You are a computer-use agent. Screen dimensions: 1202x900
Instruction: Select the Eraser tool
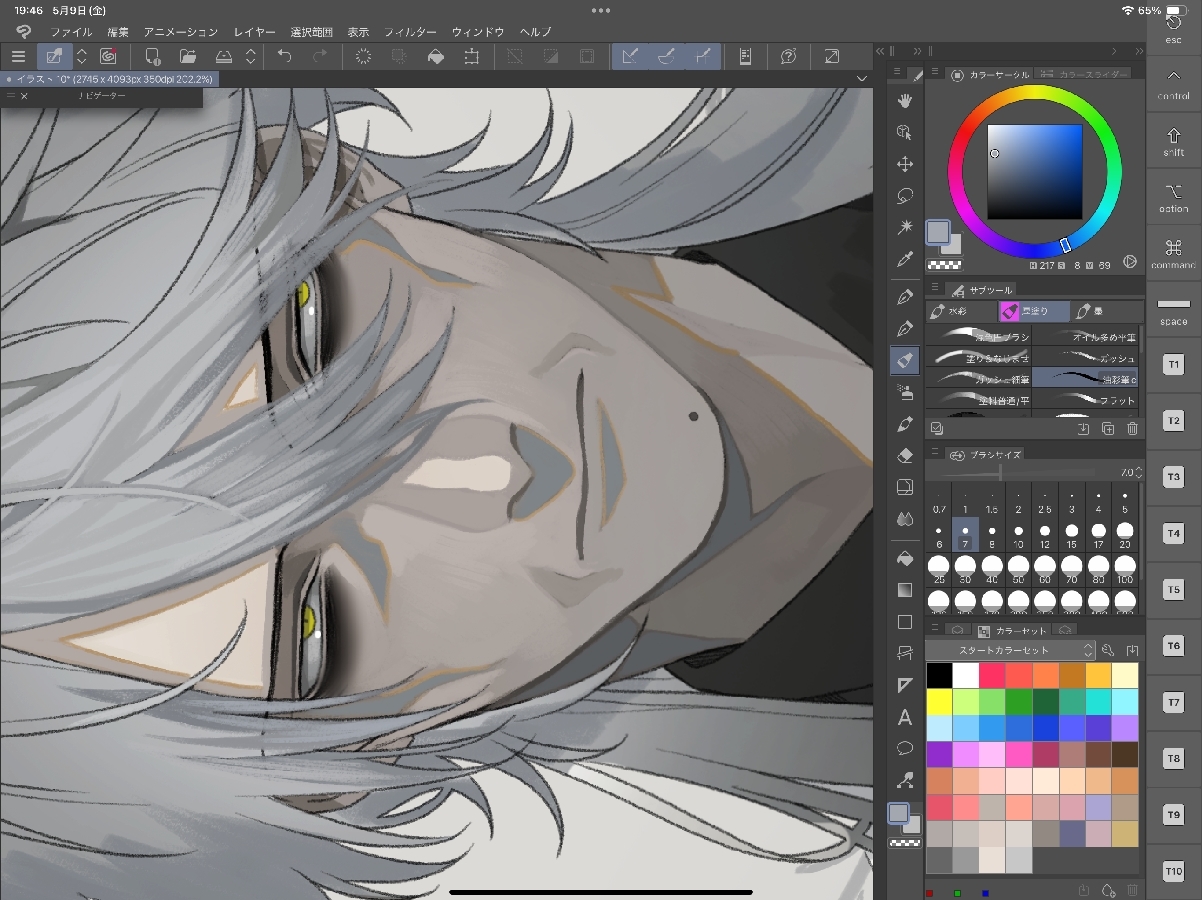pos(905,456)
